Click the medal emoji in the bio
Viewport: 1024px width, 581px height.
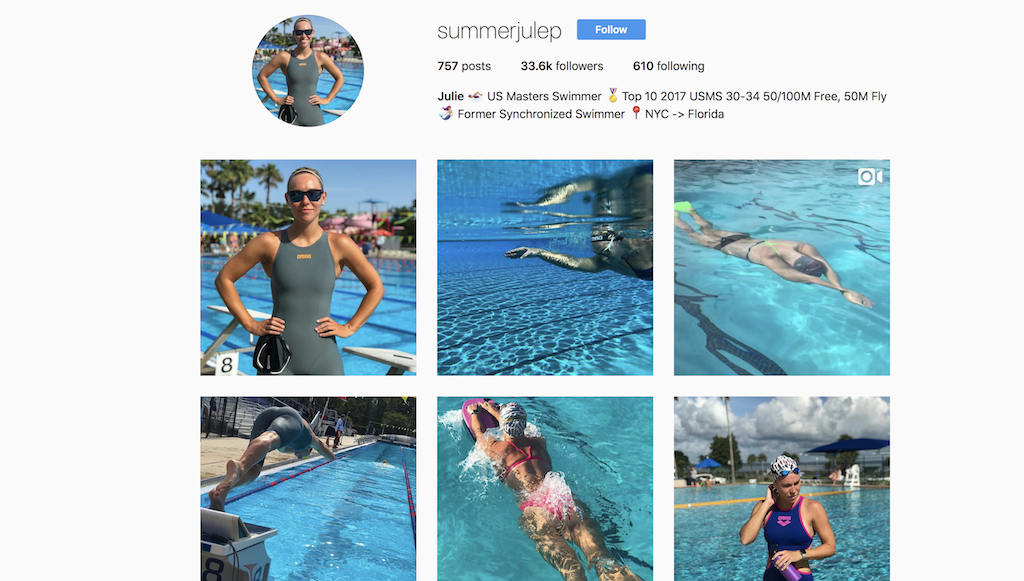click(x=613, y=96)
